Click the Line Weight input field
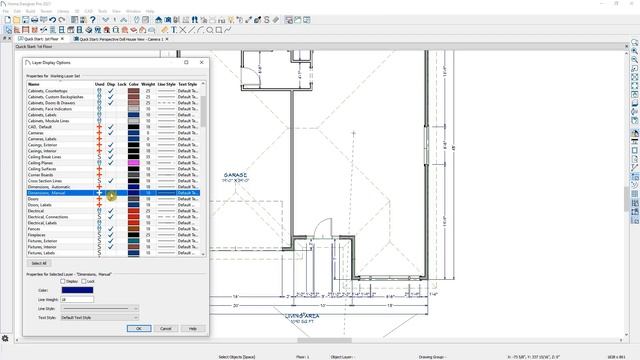 [x=77, y=300]
